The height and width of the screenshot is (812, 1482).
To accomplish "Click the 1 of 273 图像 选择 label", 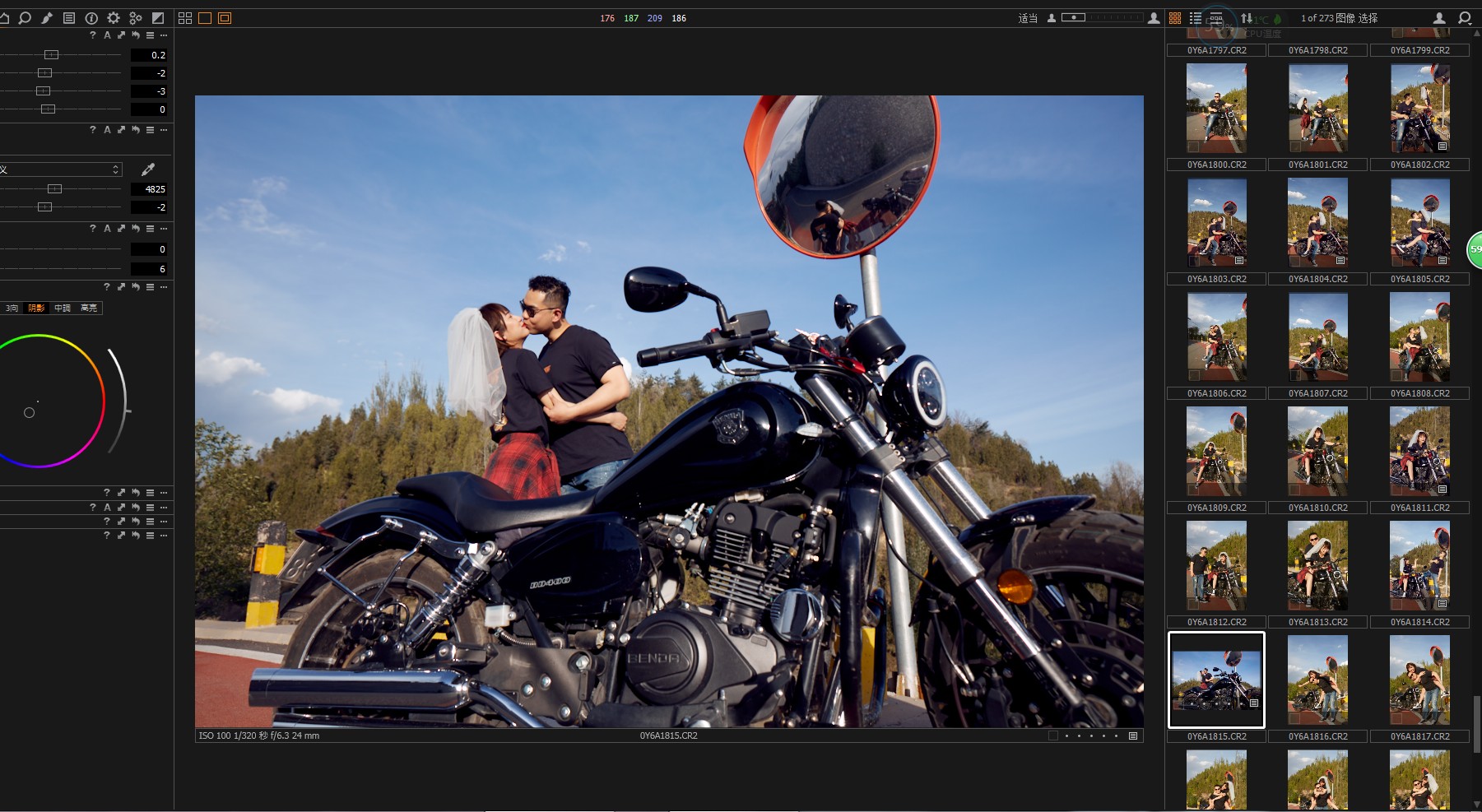I will 1339,18.
